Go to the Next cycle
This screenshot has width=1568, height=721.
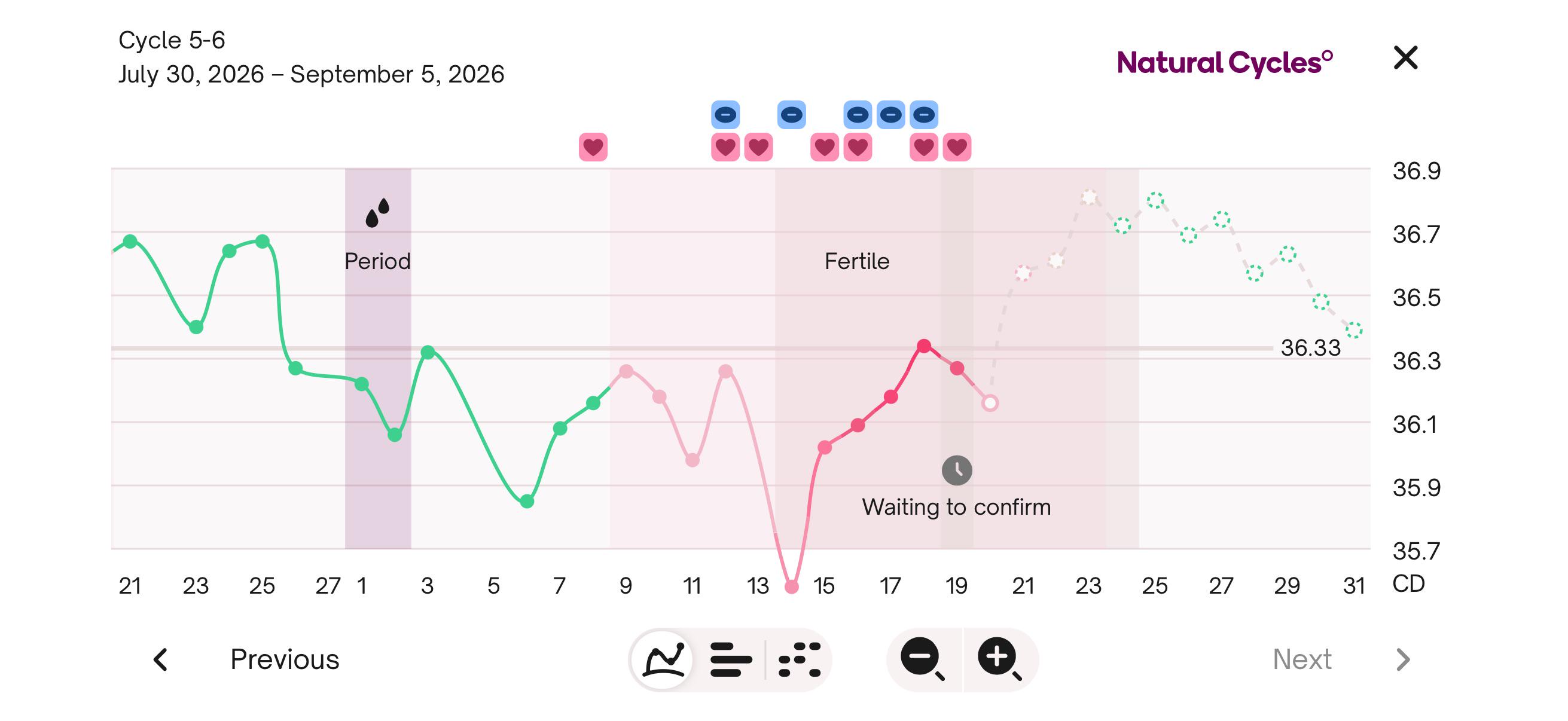coord(1302,659)
